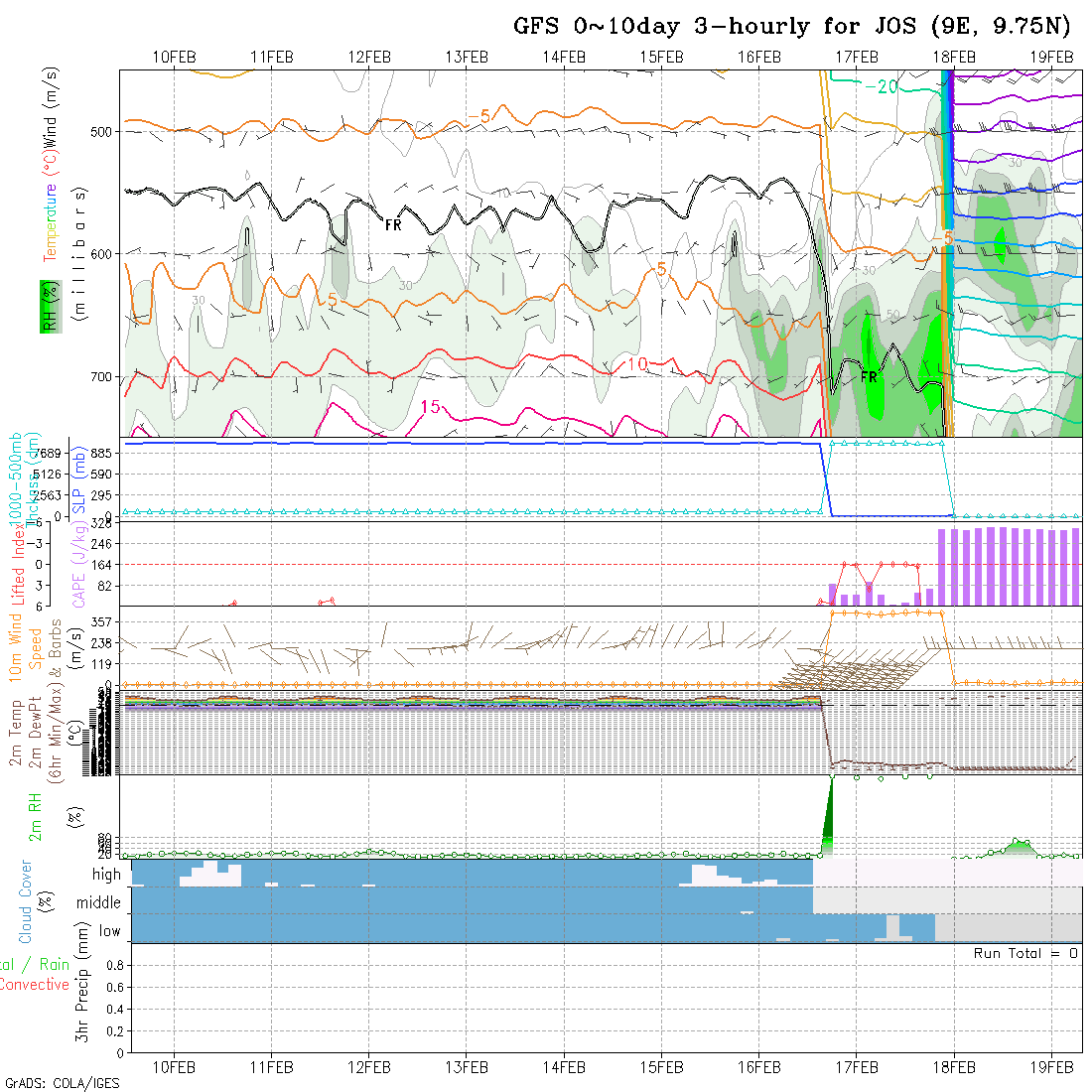Click the "middle" cloud cover row label
1092x1092 pixels.
point(99,903)
